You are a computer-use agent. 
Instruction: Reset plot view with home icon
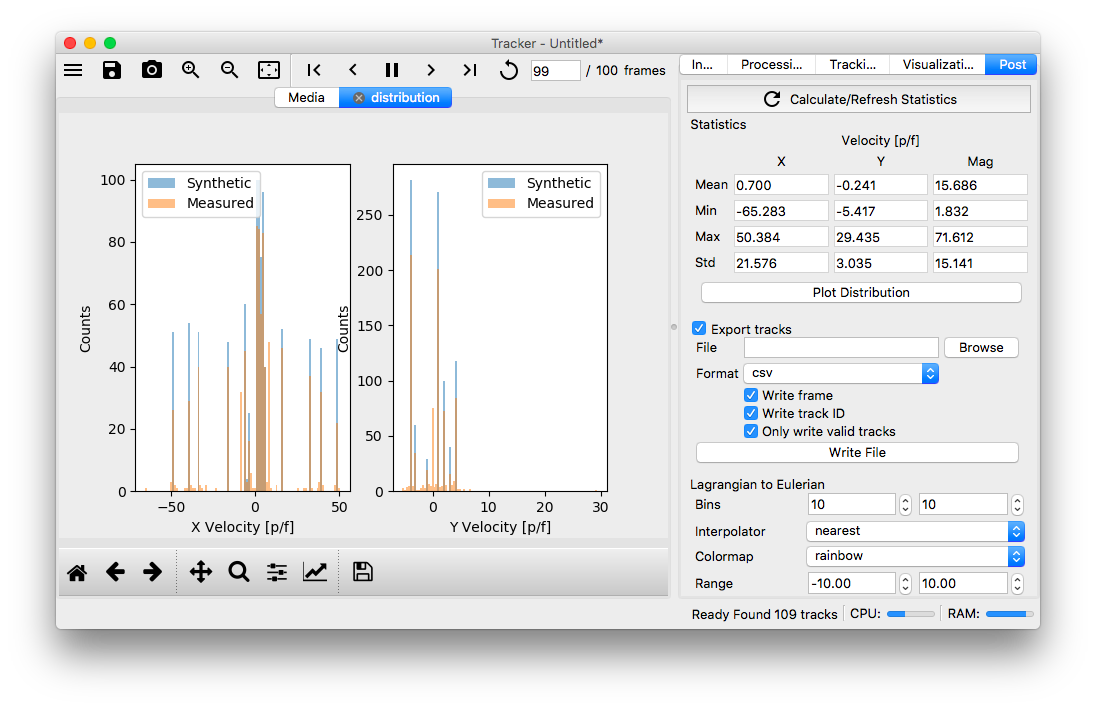[77, 572]
